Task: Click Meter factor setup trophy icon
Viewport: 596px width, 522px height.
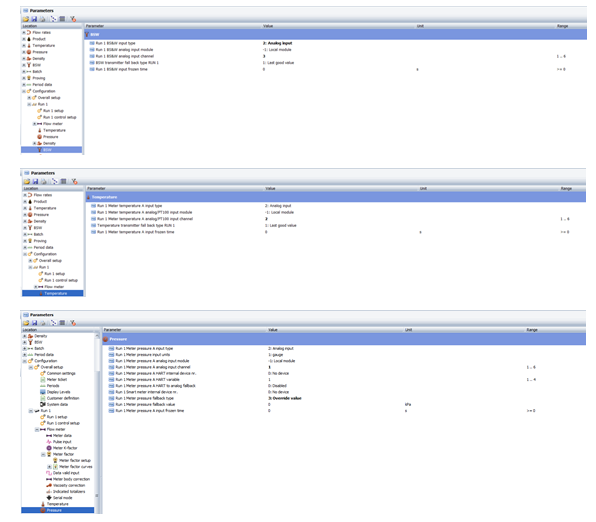Action: [x=55, y=460]
